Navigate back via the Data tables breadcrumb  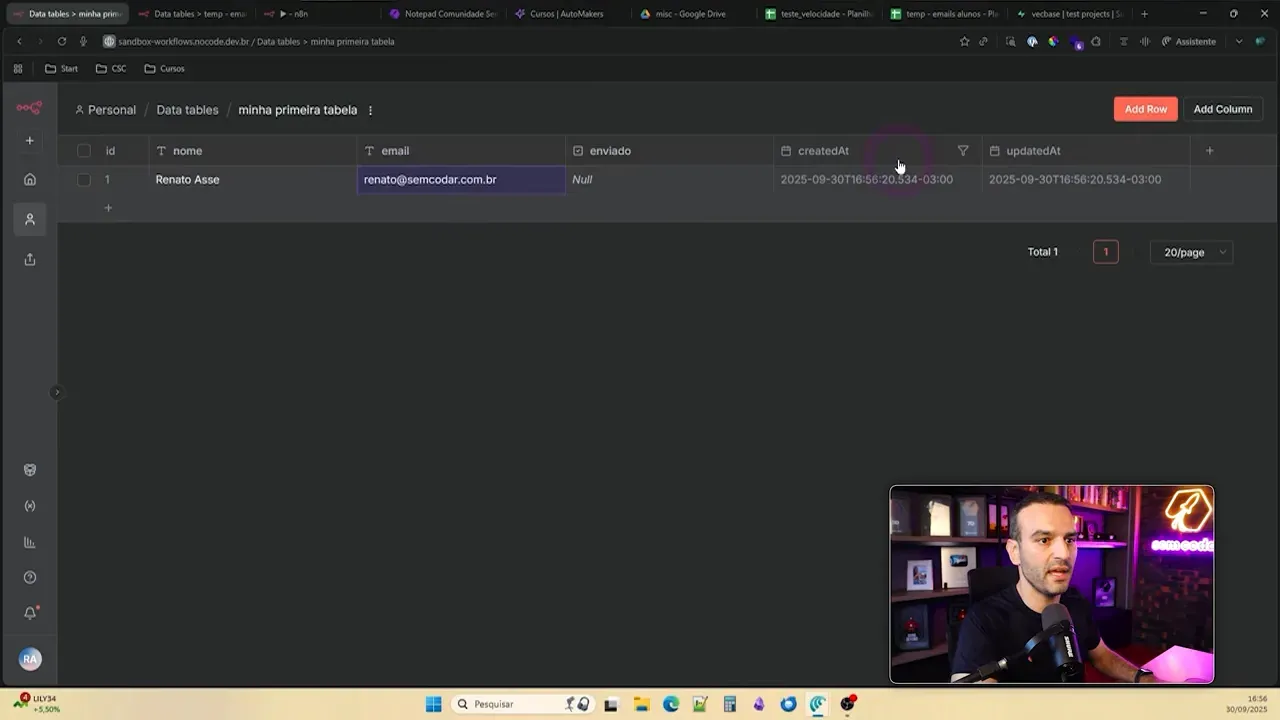(x=187, y=110)
